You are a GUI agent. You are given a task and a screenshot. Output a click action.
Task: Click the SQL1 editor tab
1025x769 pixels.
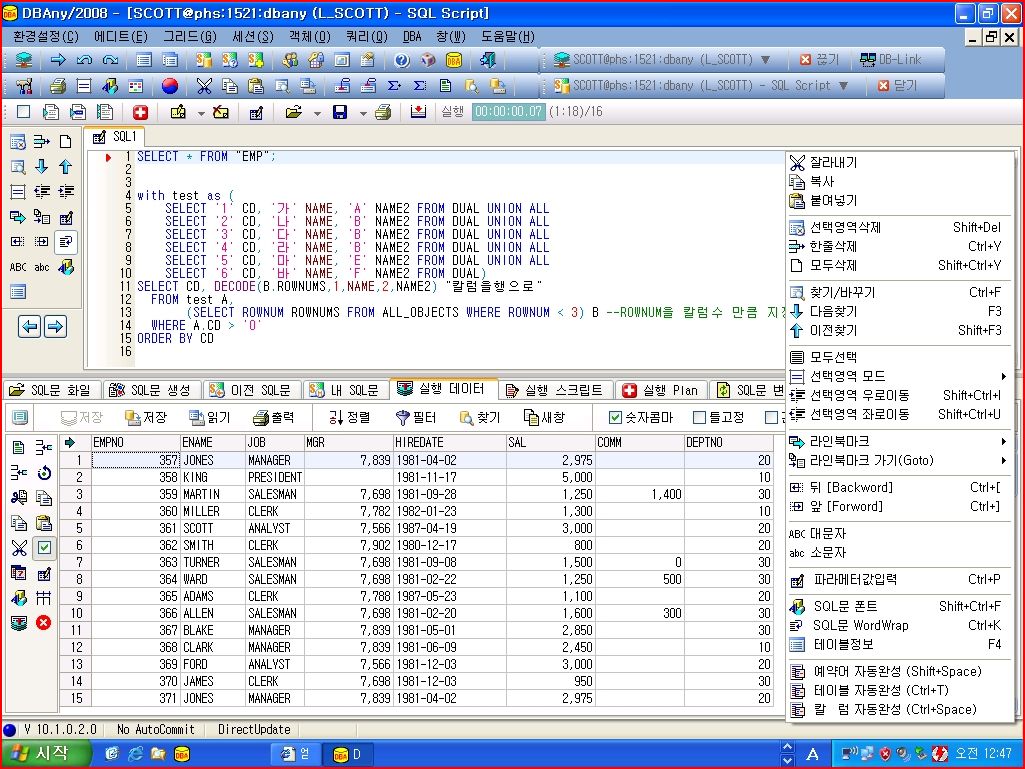point(115,137)
